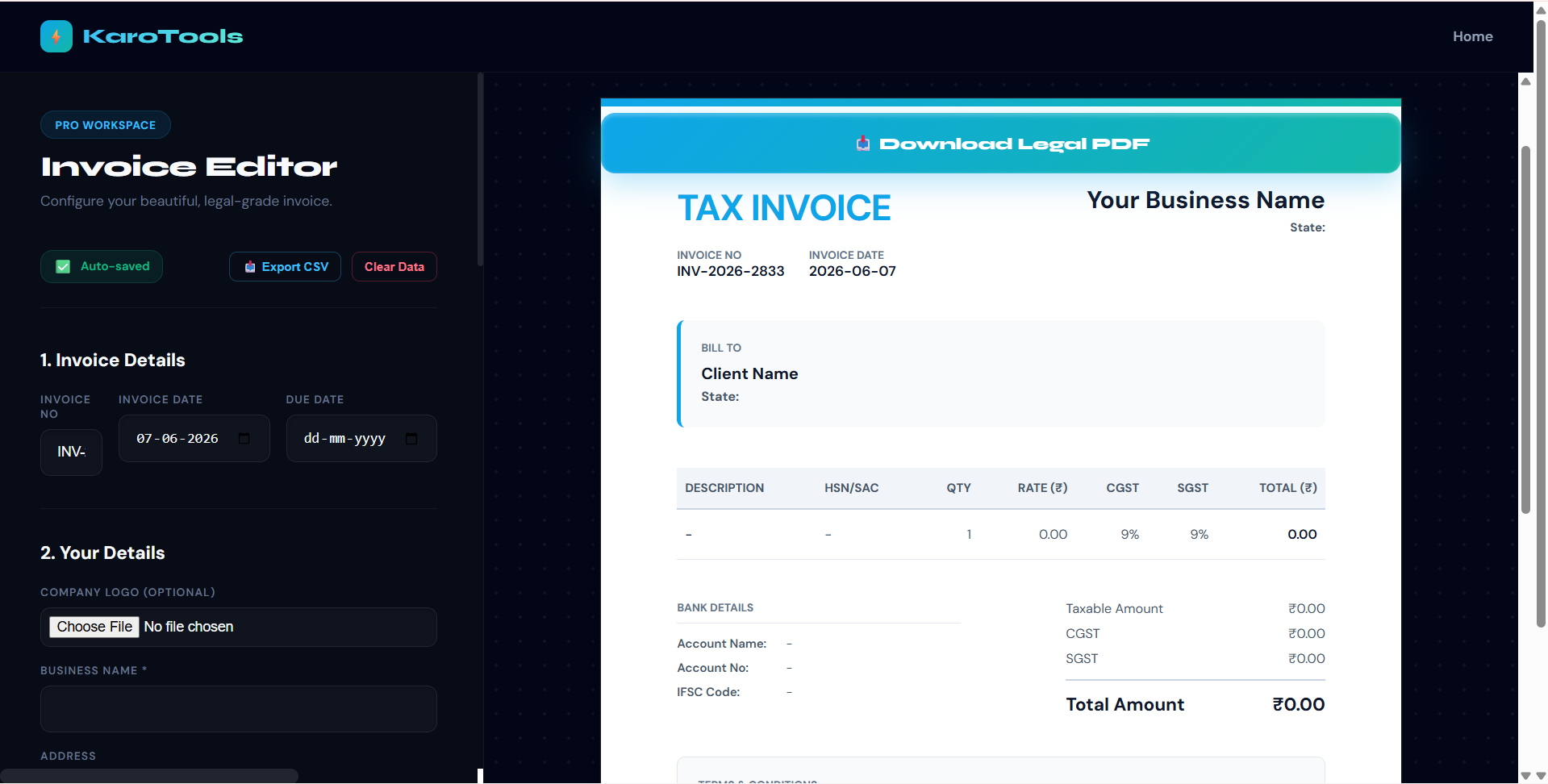Click the BANK DETAILS heading
Image resolution: width=1548 pixels, height=784 pixels.
[x=715, y=607]
